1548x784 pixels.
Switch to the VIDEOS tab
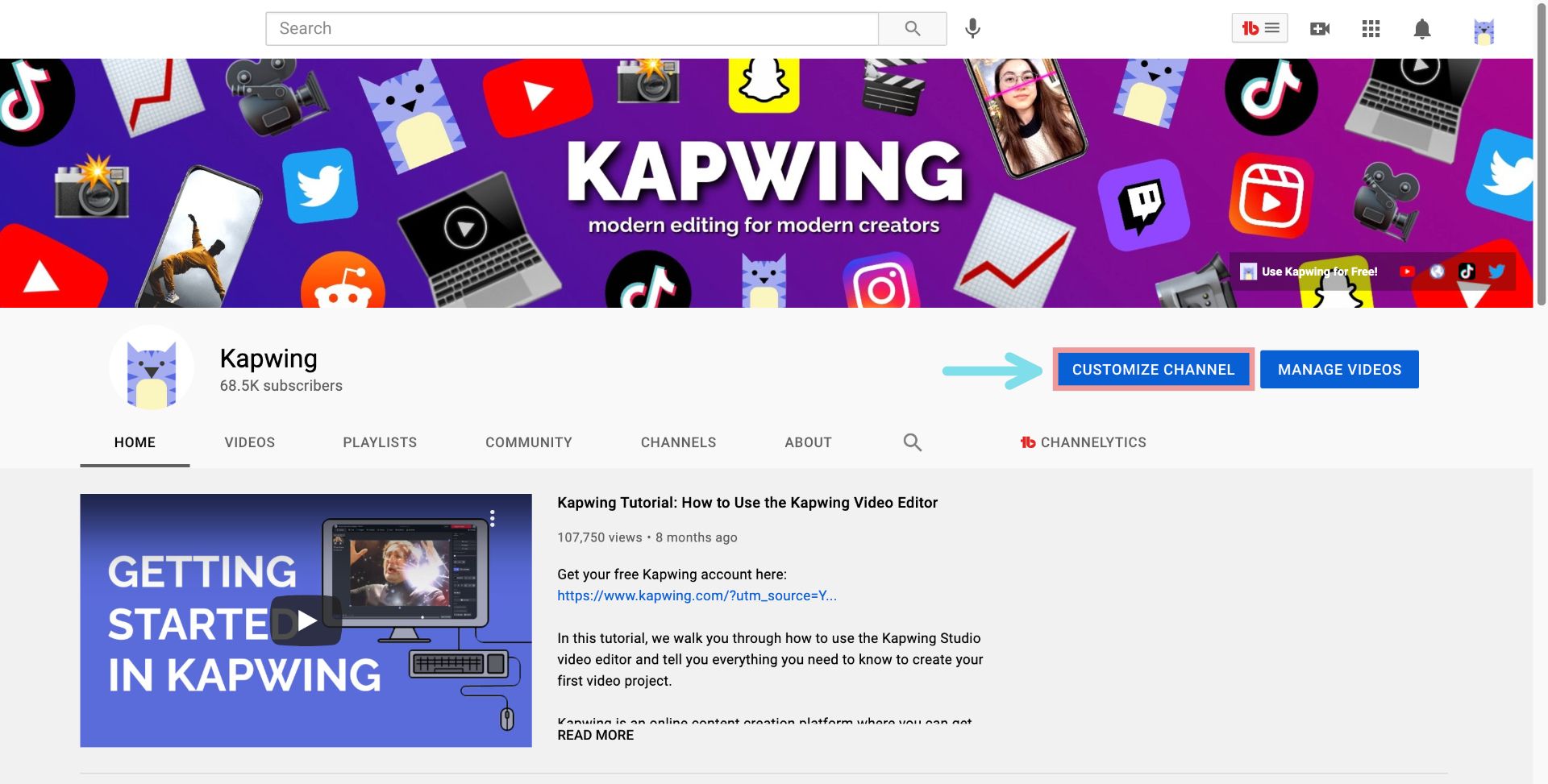[249, 442]
